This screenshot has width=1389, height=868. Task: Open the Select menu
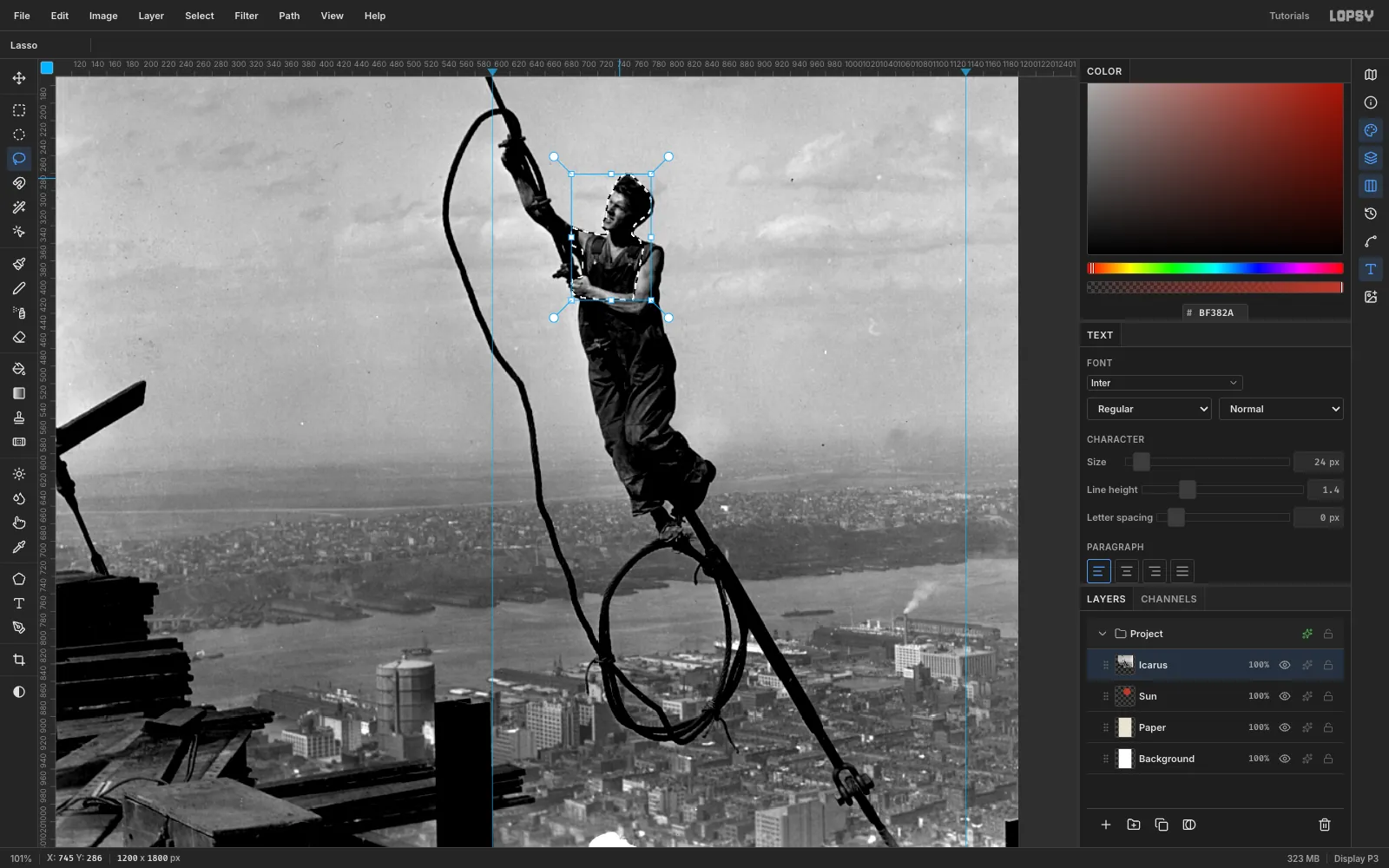pyautogui.click(x=200, y=16)
